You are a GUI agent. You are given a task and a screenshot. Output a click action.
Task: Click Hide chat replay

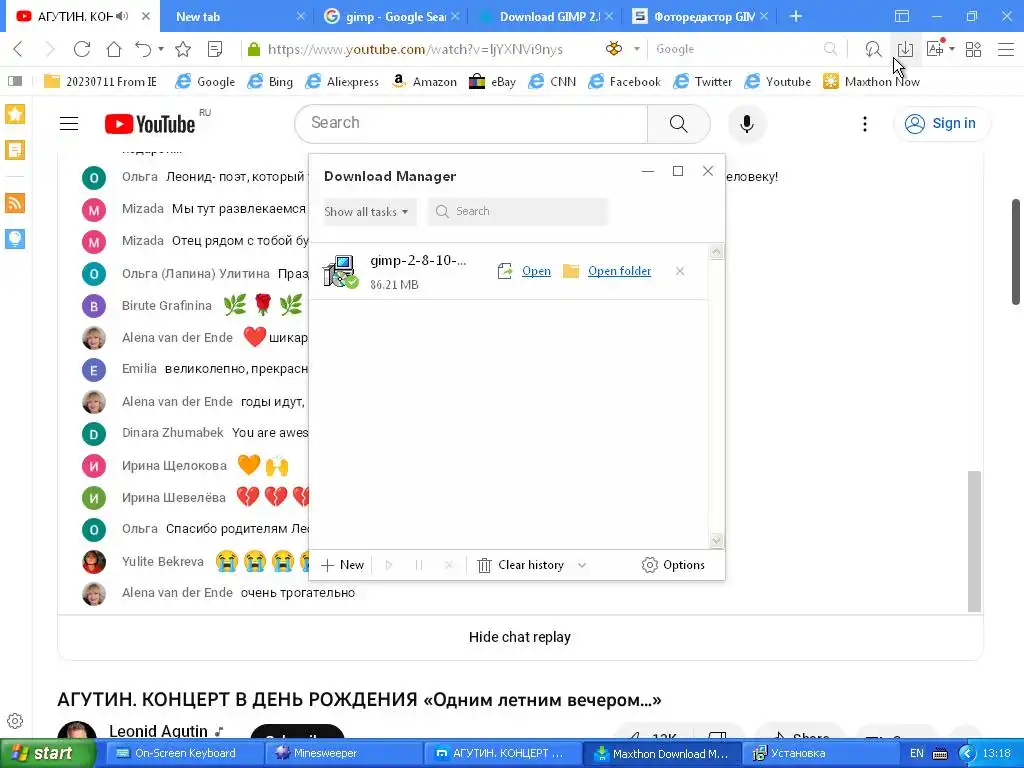coord(520,637)
